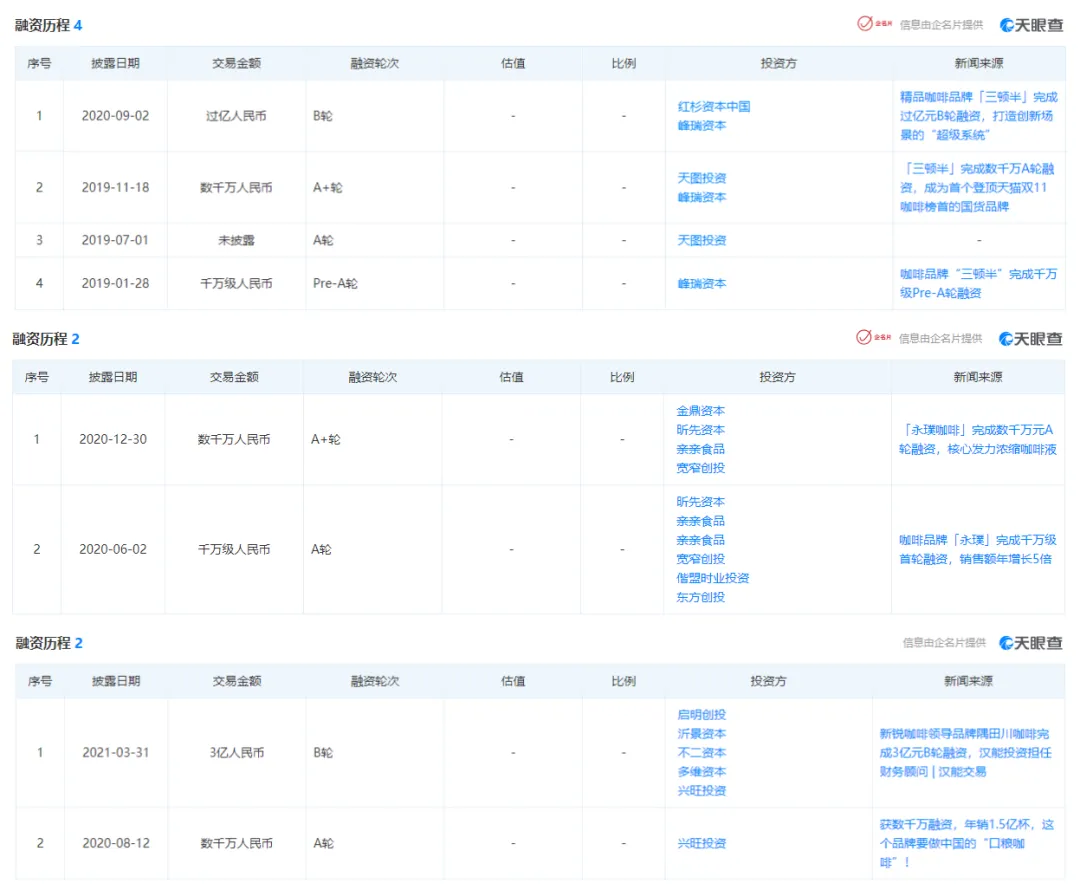Open news about 三顿半 Pre-A轮 financing
Viewport: 1080px width, 896px height.
(x=978, y=284)
